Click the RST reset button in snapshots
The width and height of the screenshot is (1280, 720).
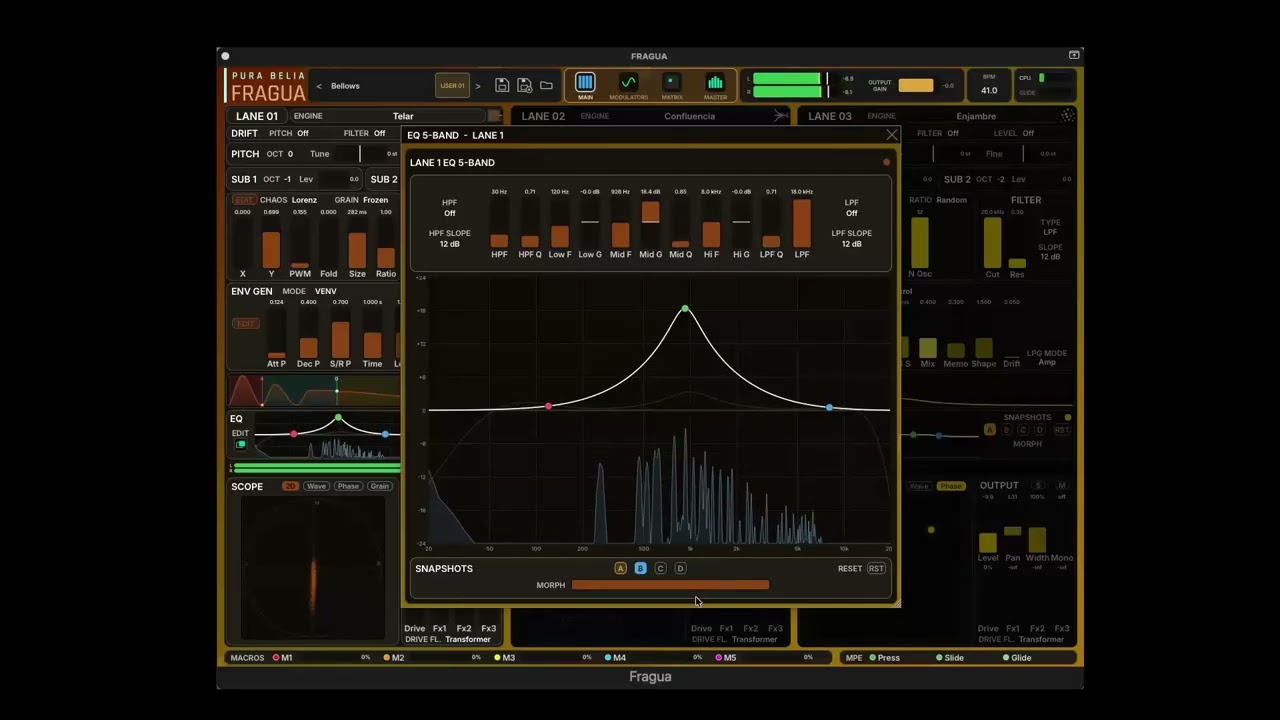[x=876, y=569]
